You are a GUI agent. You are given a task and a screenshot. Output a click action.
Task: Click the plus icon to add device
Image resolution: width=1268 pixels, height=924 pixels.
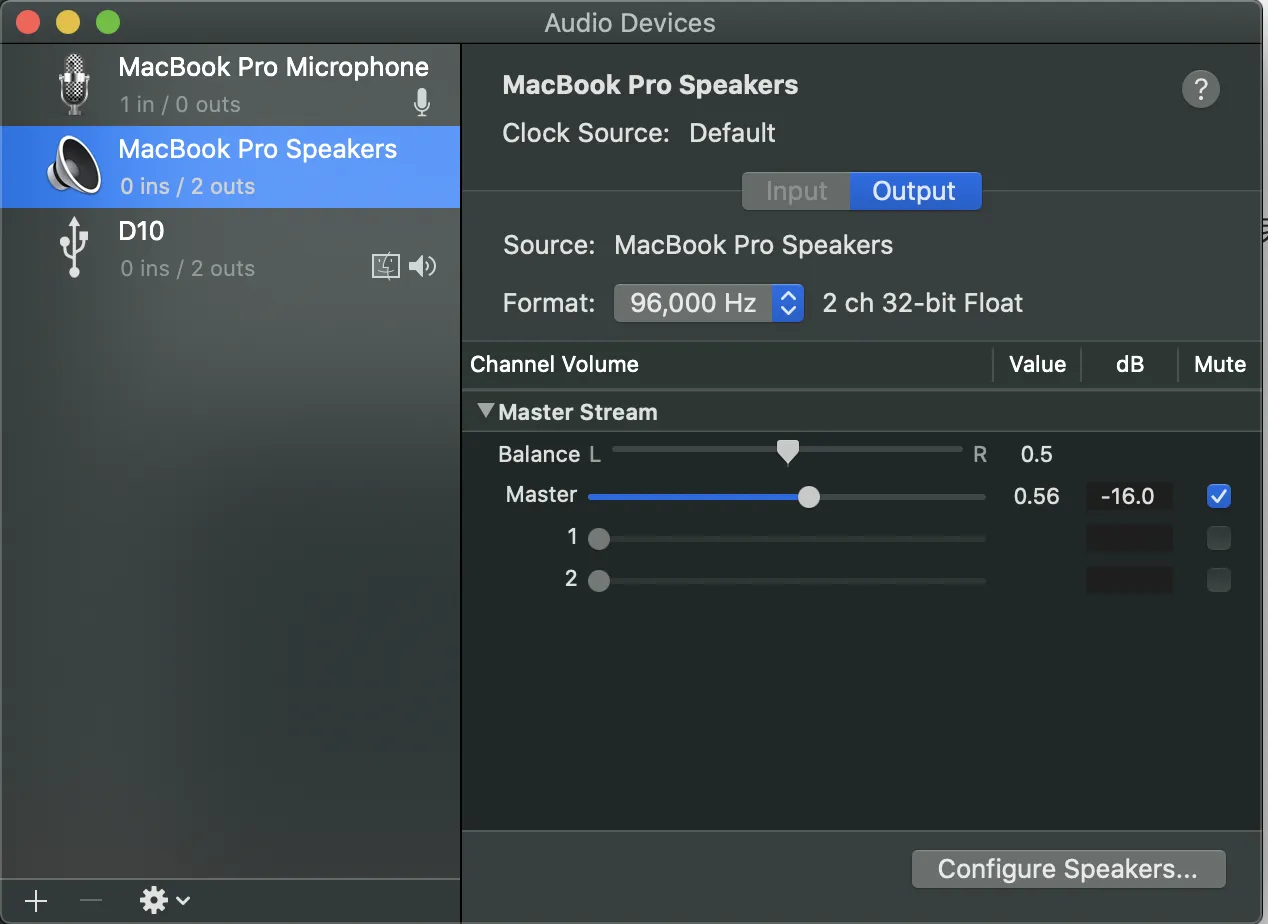point(36,901)
